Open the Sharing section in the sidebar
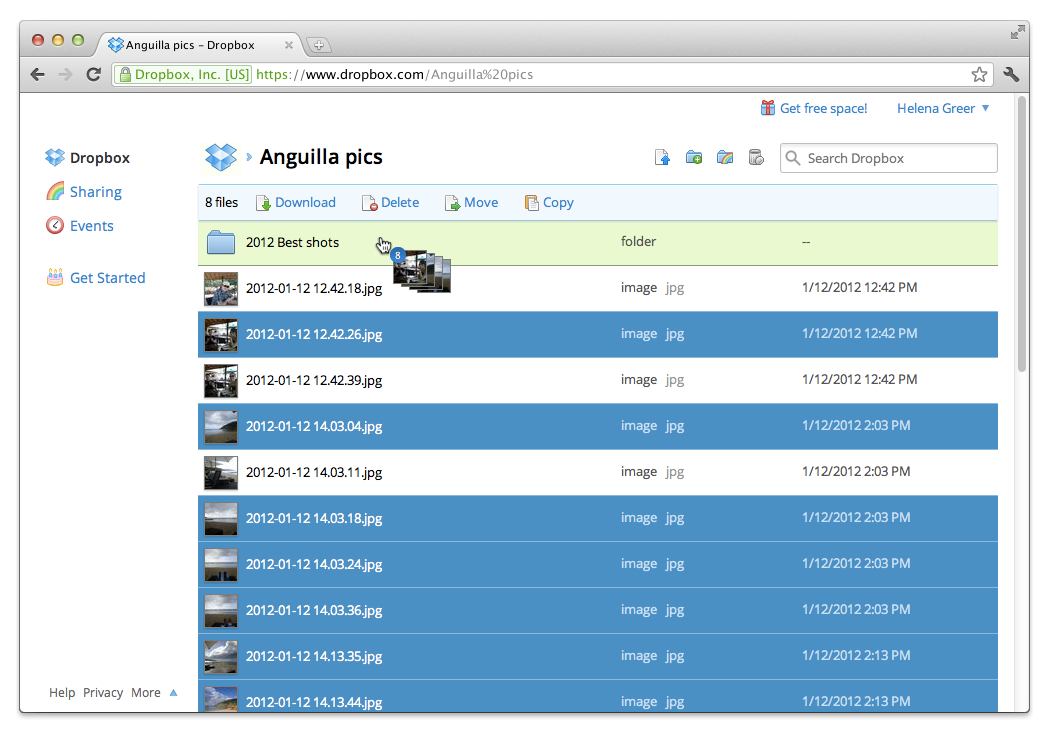 click(95, 192)
